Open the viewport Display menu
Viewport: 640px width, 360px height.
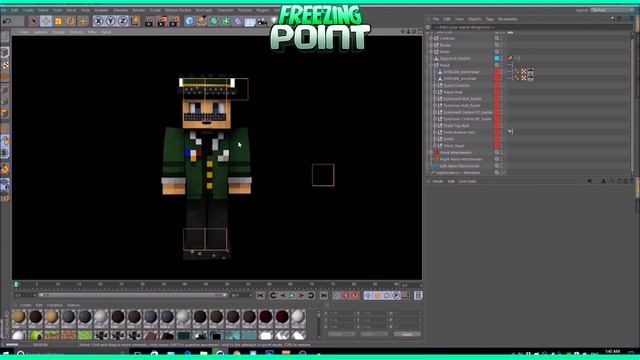(58, 31)
